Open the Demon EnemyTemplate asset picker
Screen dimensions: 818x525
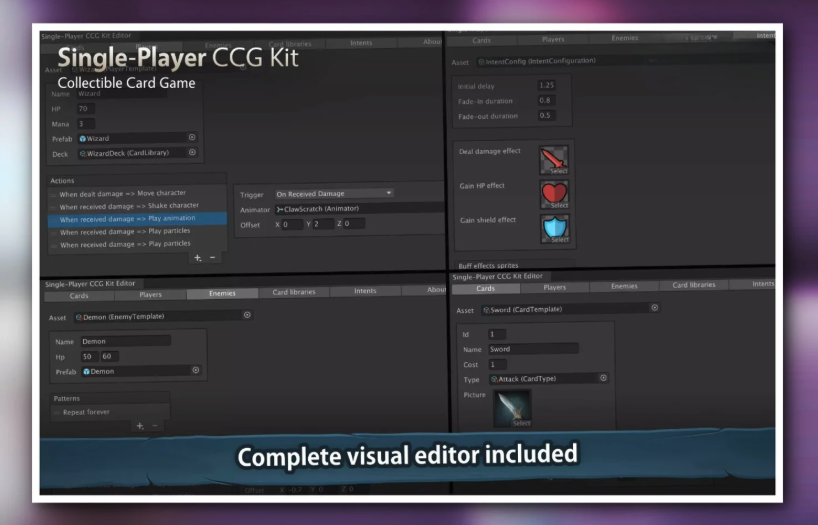pos(247,315)
